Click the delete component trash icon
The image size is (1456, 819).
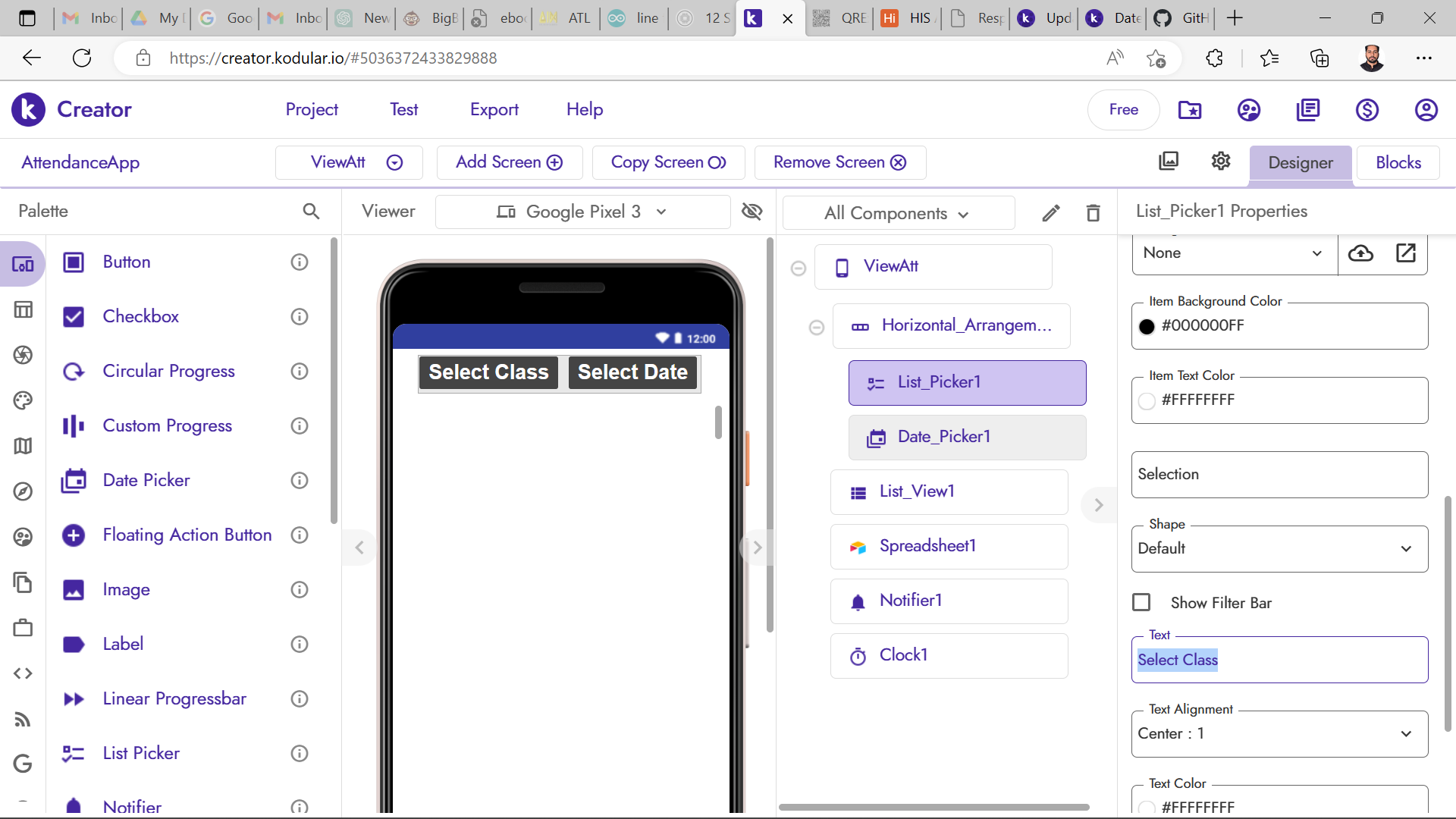[x=1093, y=213]
